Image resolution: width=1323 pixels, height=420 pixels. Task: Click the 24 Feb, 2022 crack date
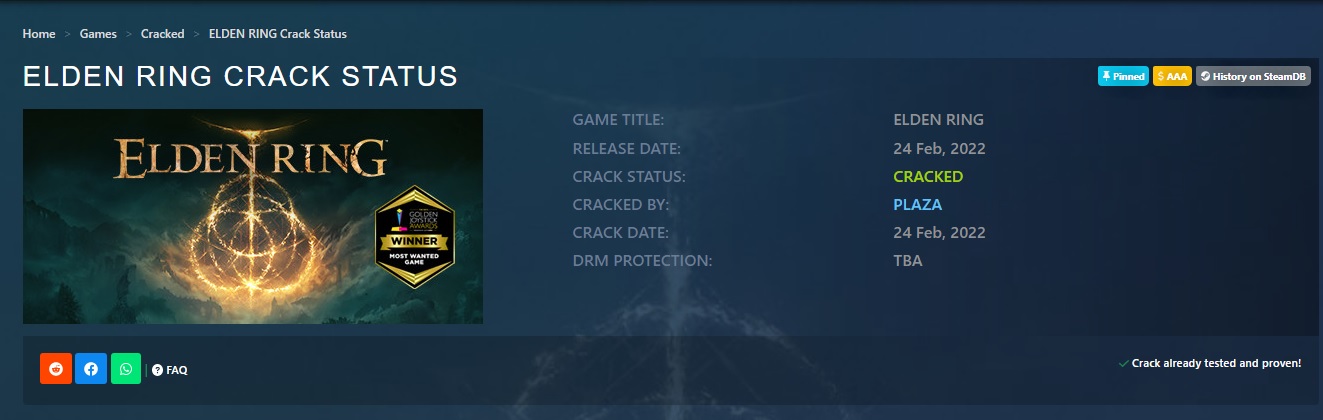pos(939,233)
